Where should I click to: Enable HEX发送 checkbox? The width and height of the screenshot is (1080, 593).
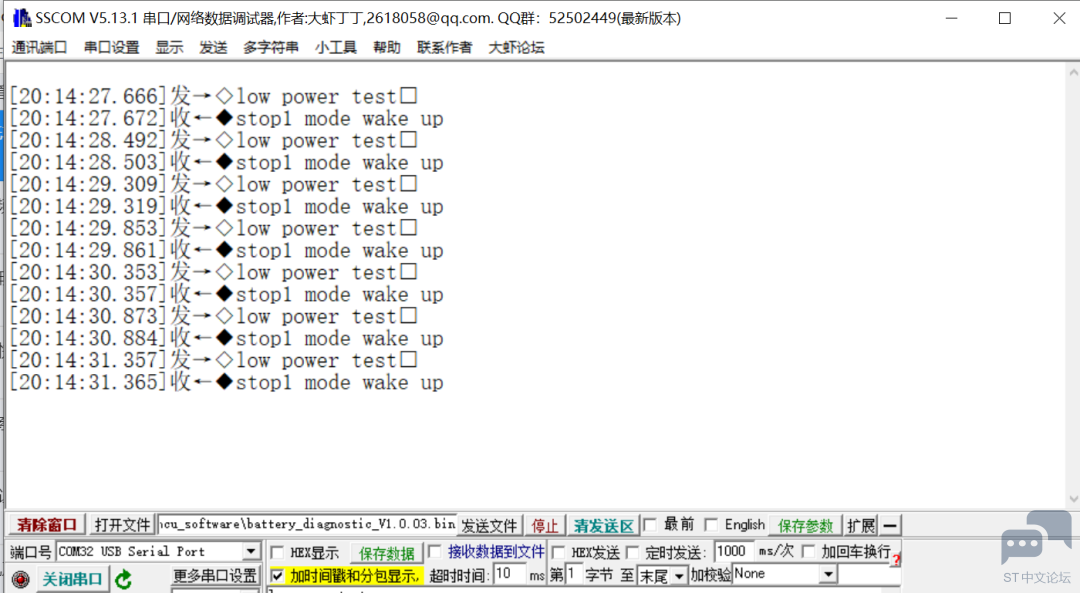559,552
